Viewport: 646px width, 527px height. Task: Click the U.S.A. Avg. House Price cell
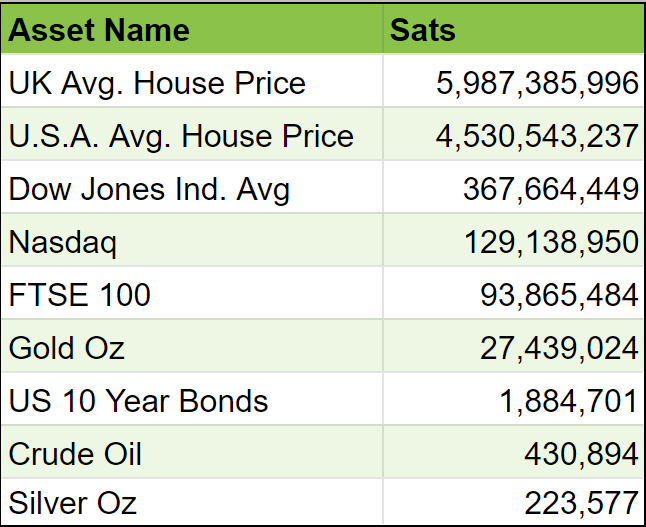pos(181,136)
